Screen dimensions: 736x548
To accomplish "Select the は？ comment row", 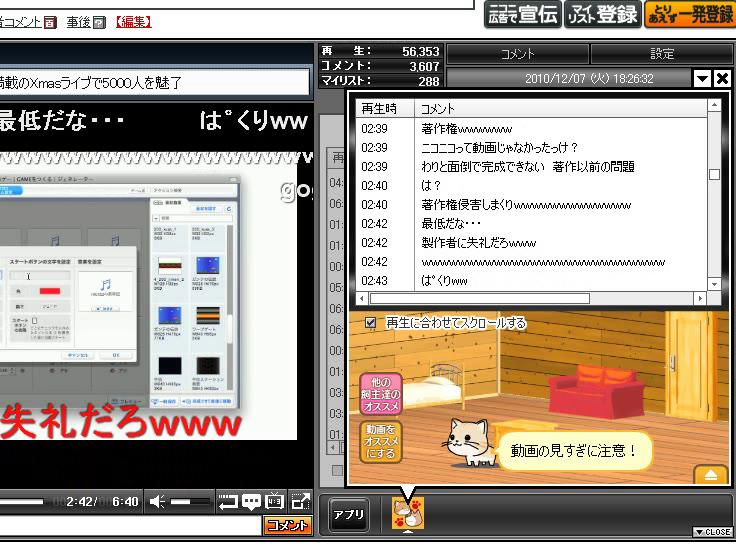I will tap(531, 185).
